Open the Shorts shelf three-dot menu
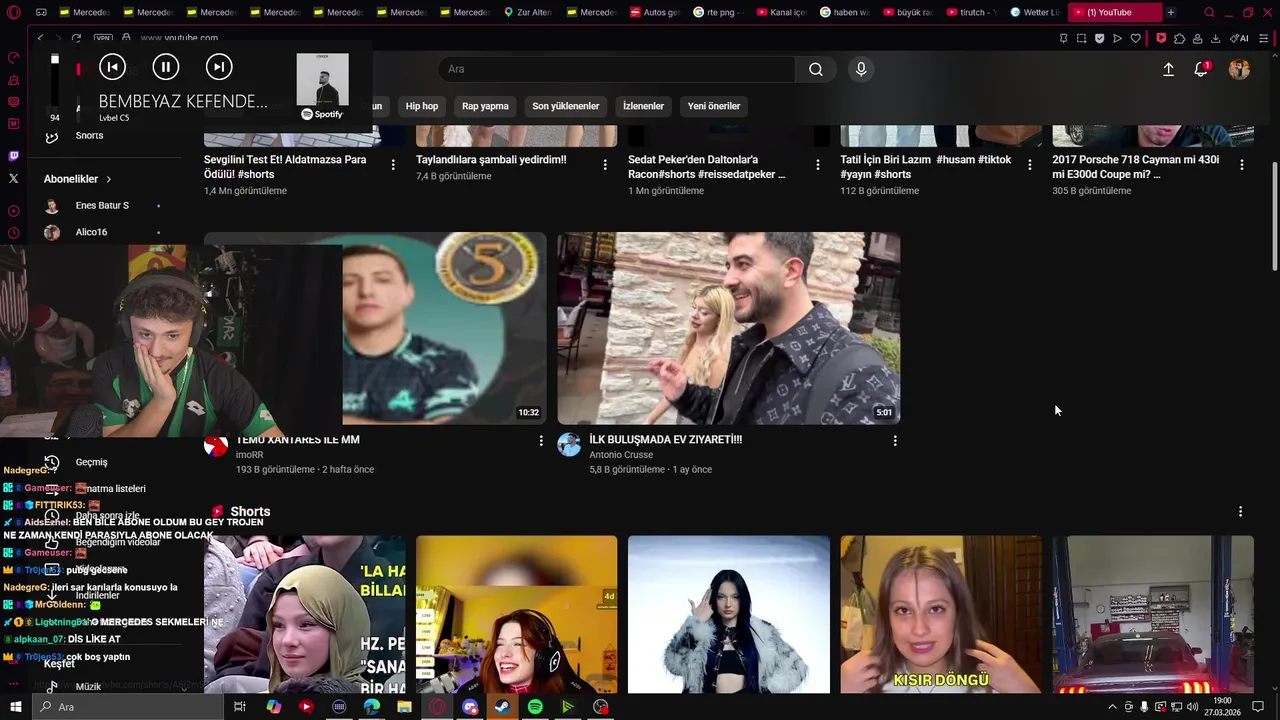The image size is (1280, 720). point(1241,511)
